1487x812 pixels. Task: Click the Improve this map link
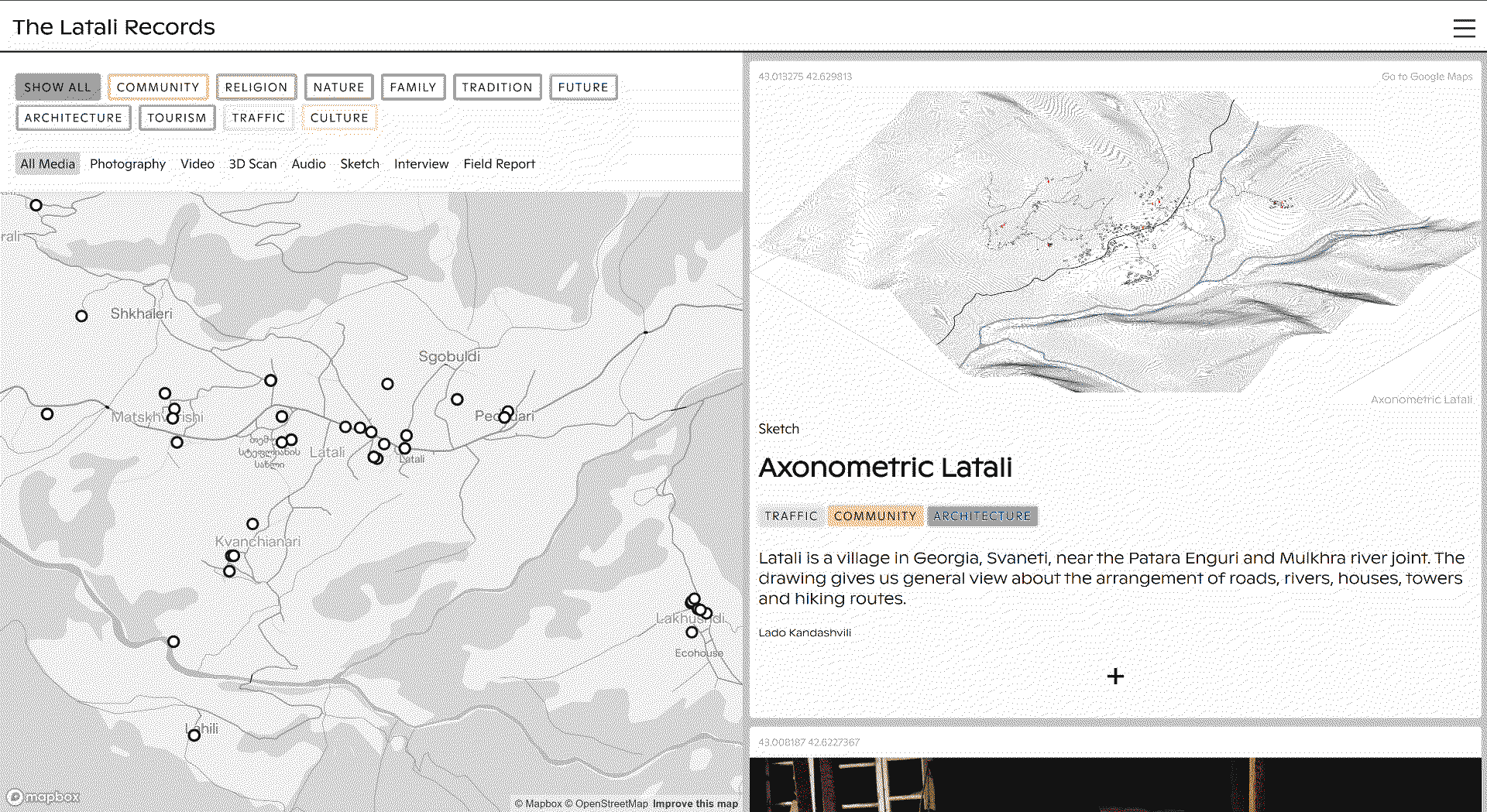click(695, 803)
